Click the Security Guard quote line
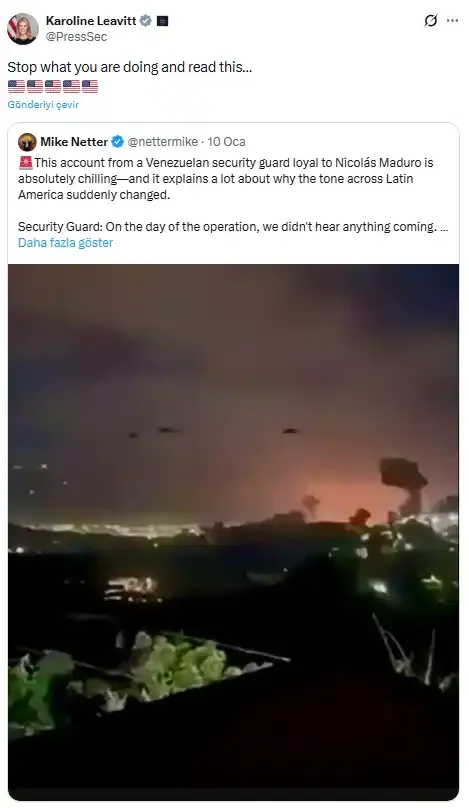 pyautogui.click(x=233, y=227)
